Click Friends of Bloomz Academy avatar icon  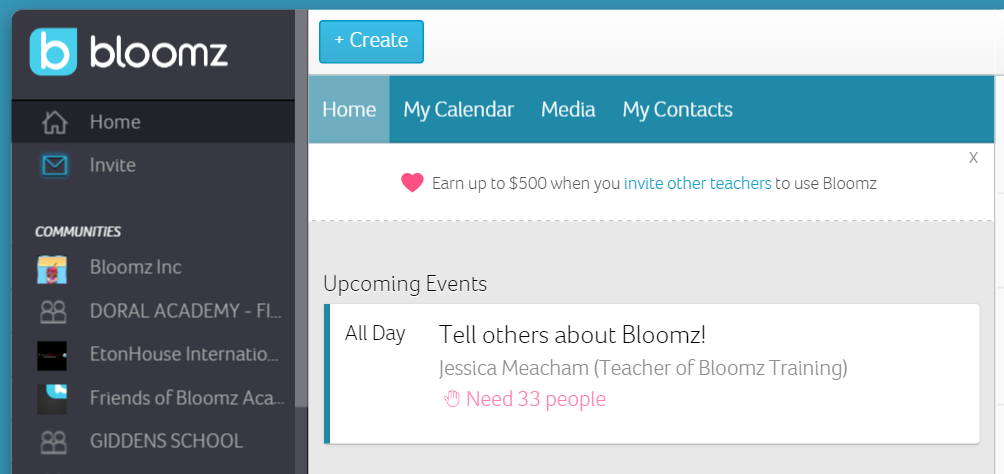click(x=52, y=398)
